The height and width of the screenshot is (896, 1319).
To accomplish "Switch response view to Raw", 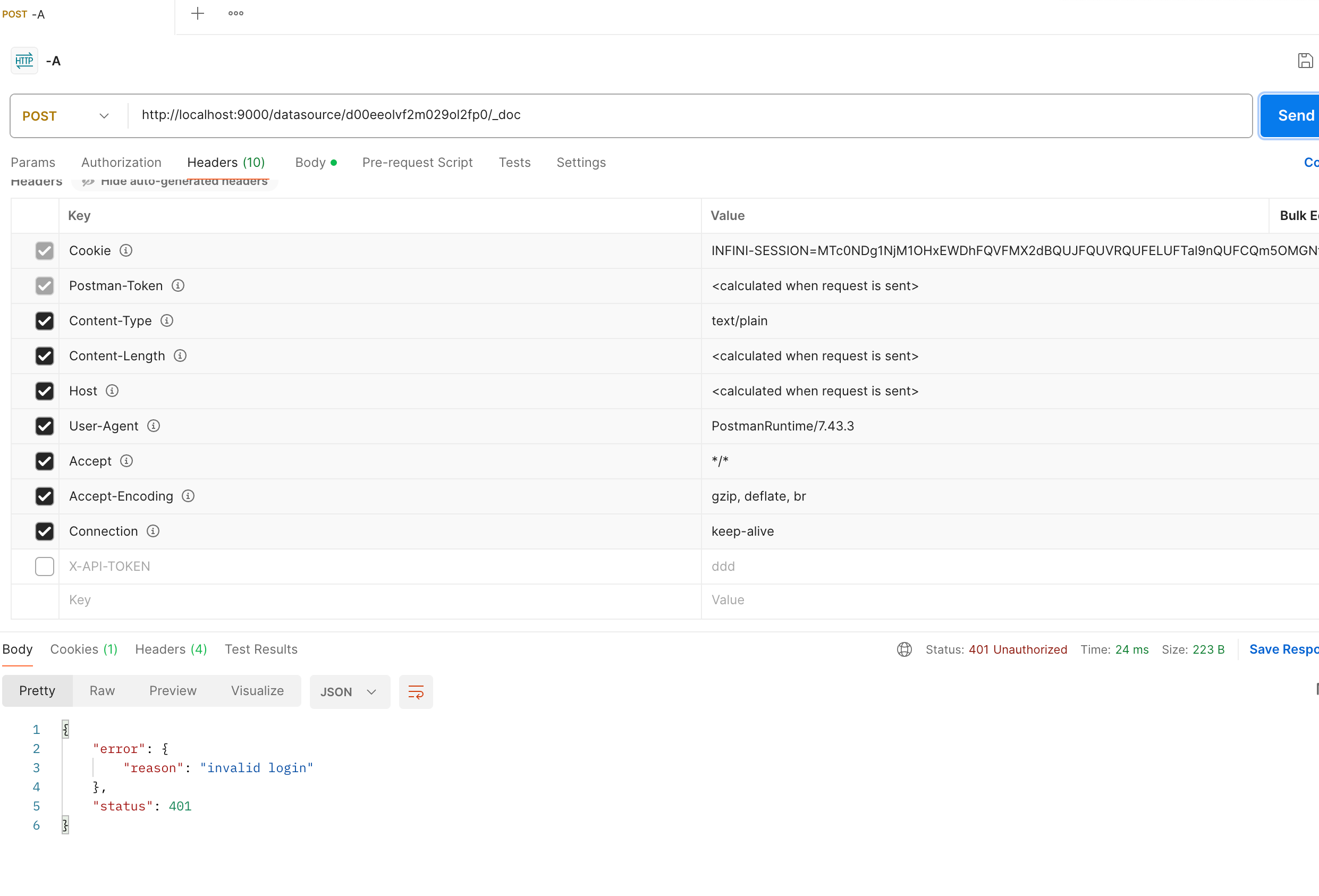I will [x=102, y=690].
